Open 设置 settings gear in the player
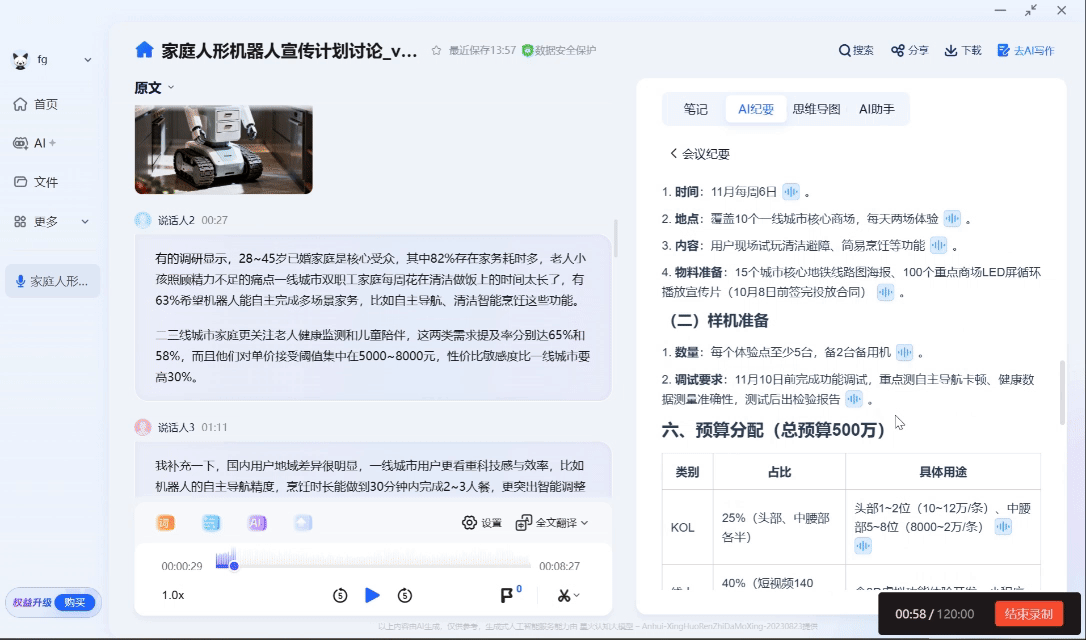The height and width of the screenshot is (640, 1086). click(469, 522)
